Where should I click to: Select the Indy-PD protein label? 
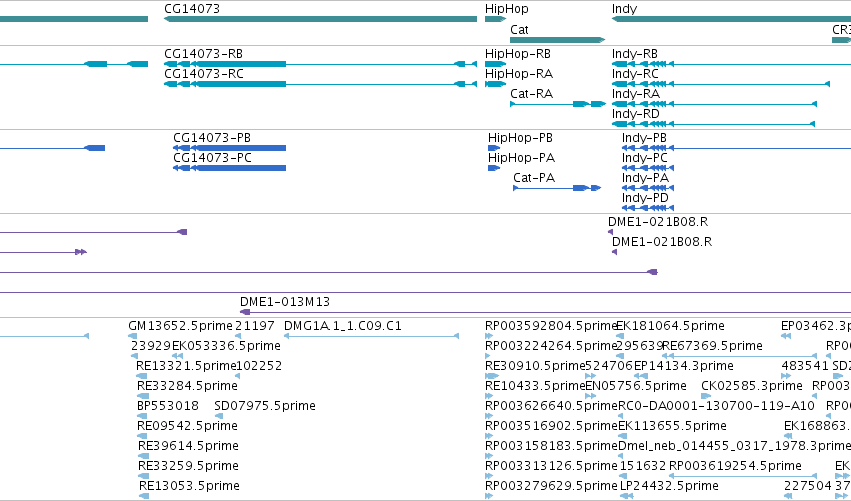coord(645,198)
